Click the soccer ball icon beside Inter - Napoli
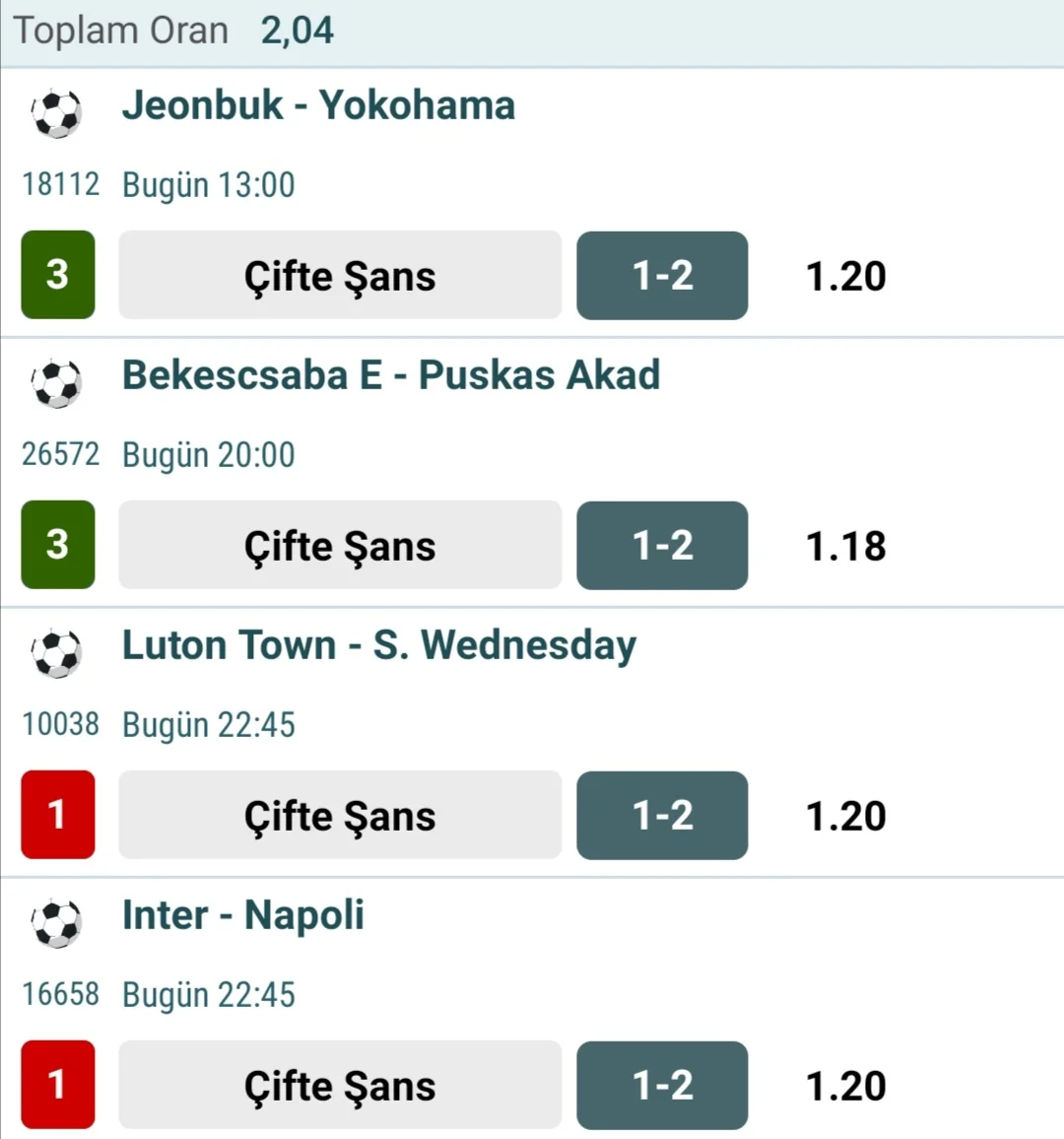 click(x=56, y=923)
